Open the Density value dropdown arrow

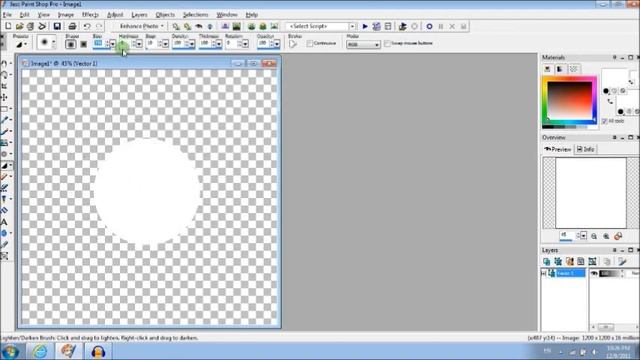point(192,44)
